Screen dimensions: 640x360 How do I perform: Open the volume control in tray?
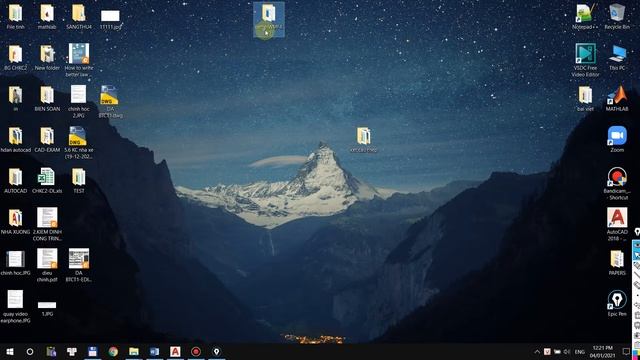(567, 352)
